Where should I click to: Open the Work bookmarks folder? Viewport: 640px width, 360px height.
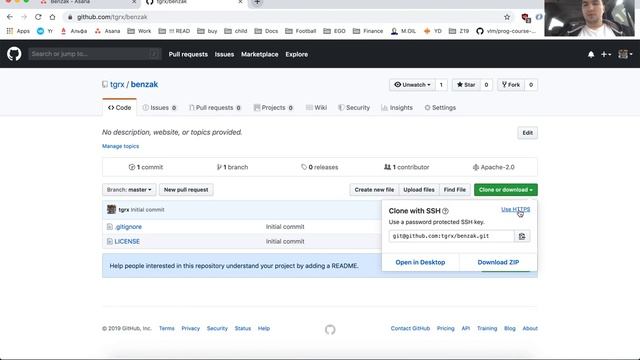[x=139, y=31]
